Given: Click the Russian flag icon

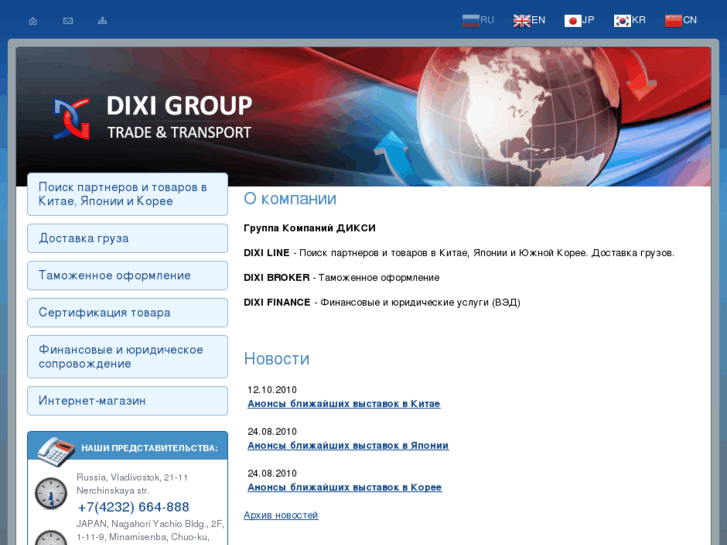Looking at the screenshot, I should click(471, 21).
